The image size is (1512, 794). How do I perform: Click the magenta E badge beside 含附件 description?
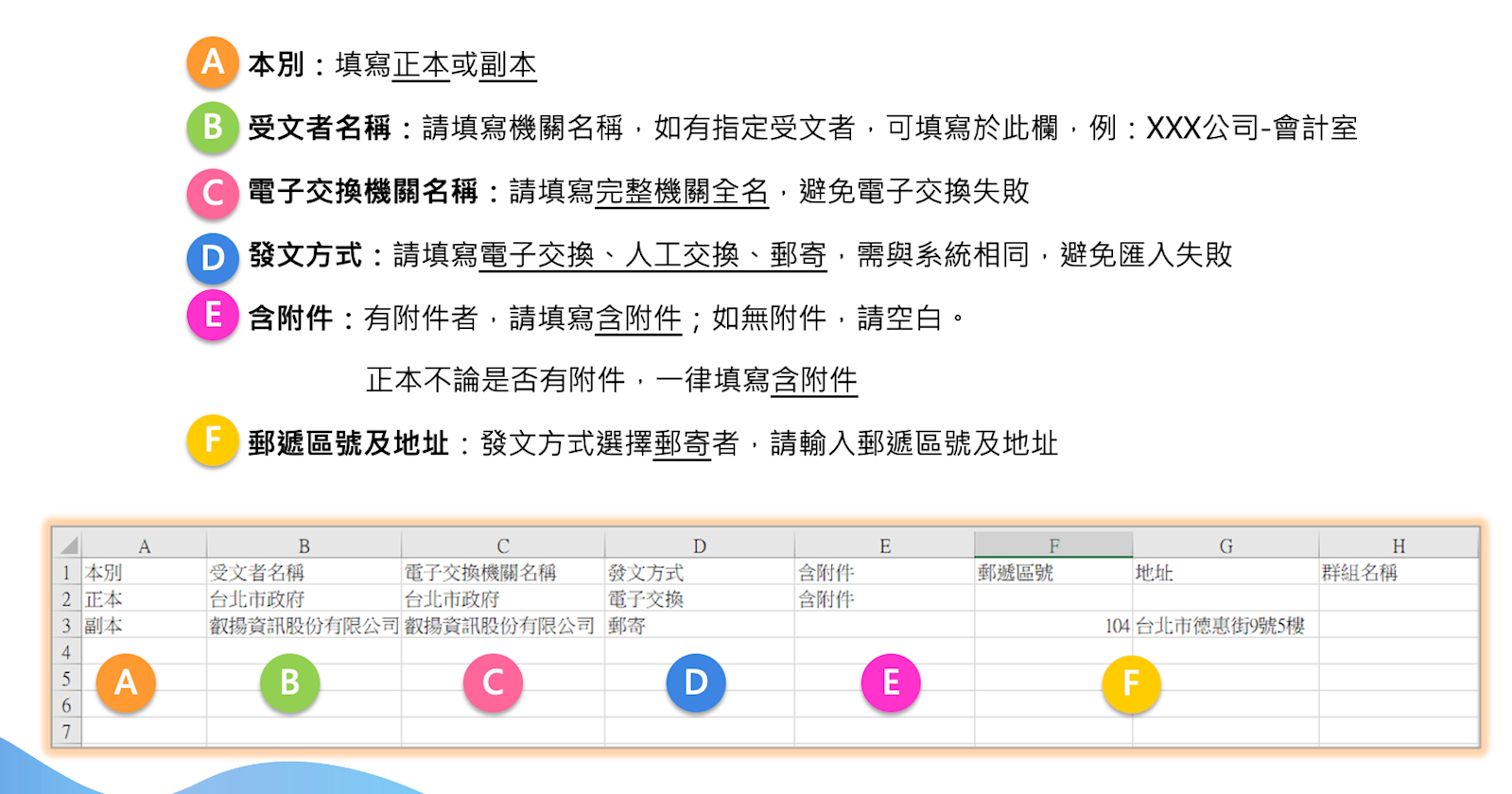[213, 316]
